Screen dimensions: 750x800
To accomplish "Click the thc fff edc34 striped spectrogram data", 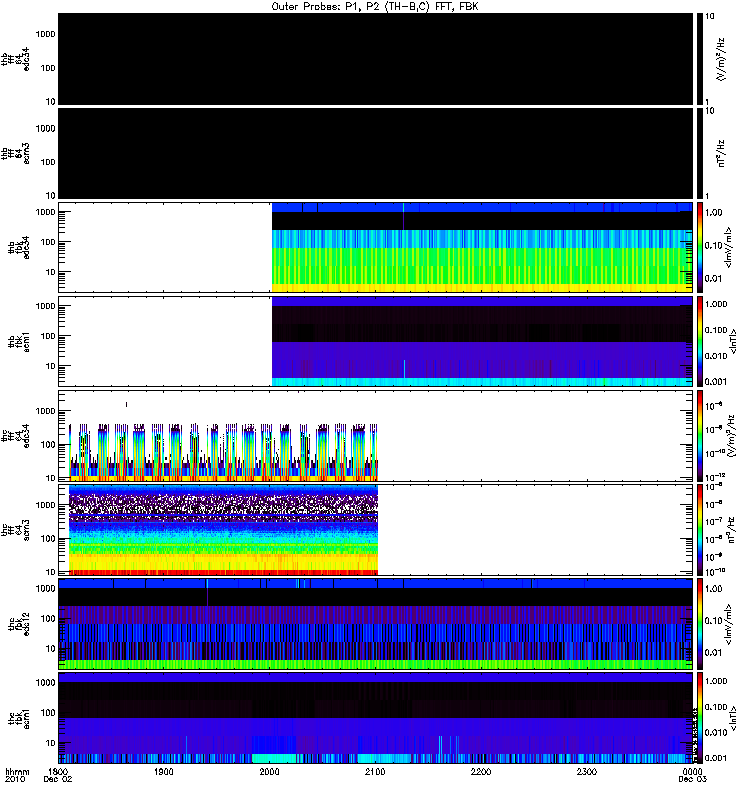I will 223,452.
